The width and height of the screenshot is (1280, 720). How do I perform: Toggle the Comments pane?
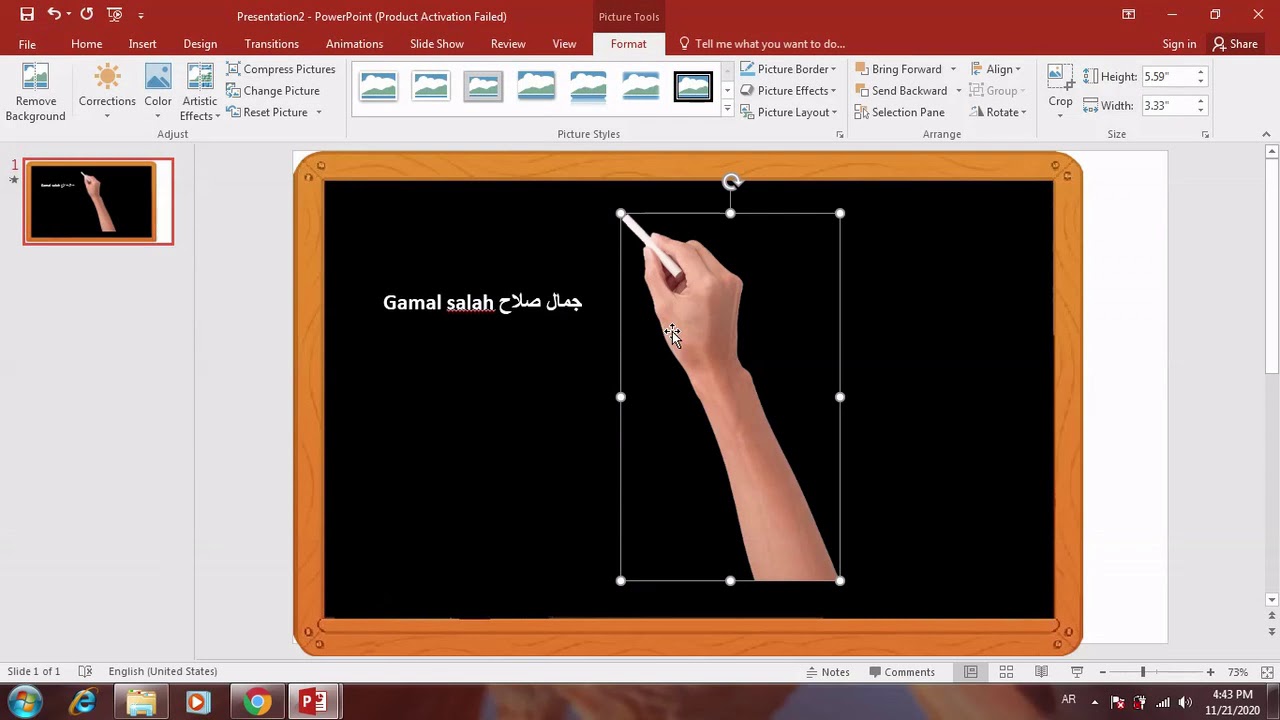(902, 672)
